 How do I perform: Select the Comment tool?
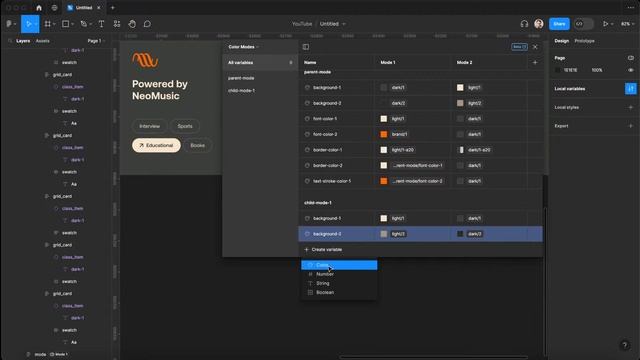click(x=147, y=24)
